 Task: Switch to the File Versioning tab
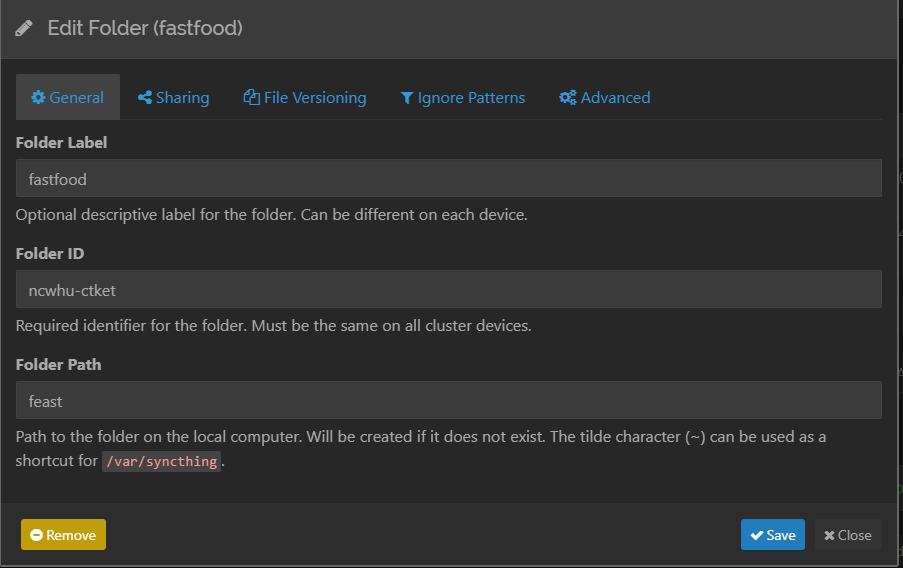305,98
